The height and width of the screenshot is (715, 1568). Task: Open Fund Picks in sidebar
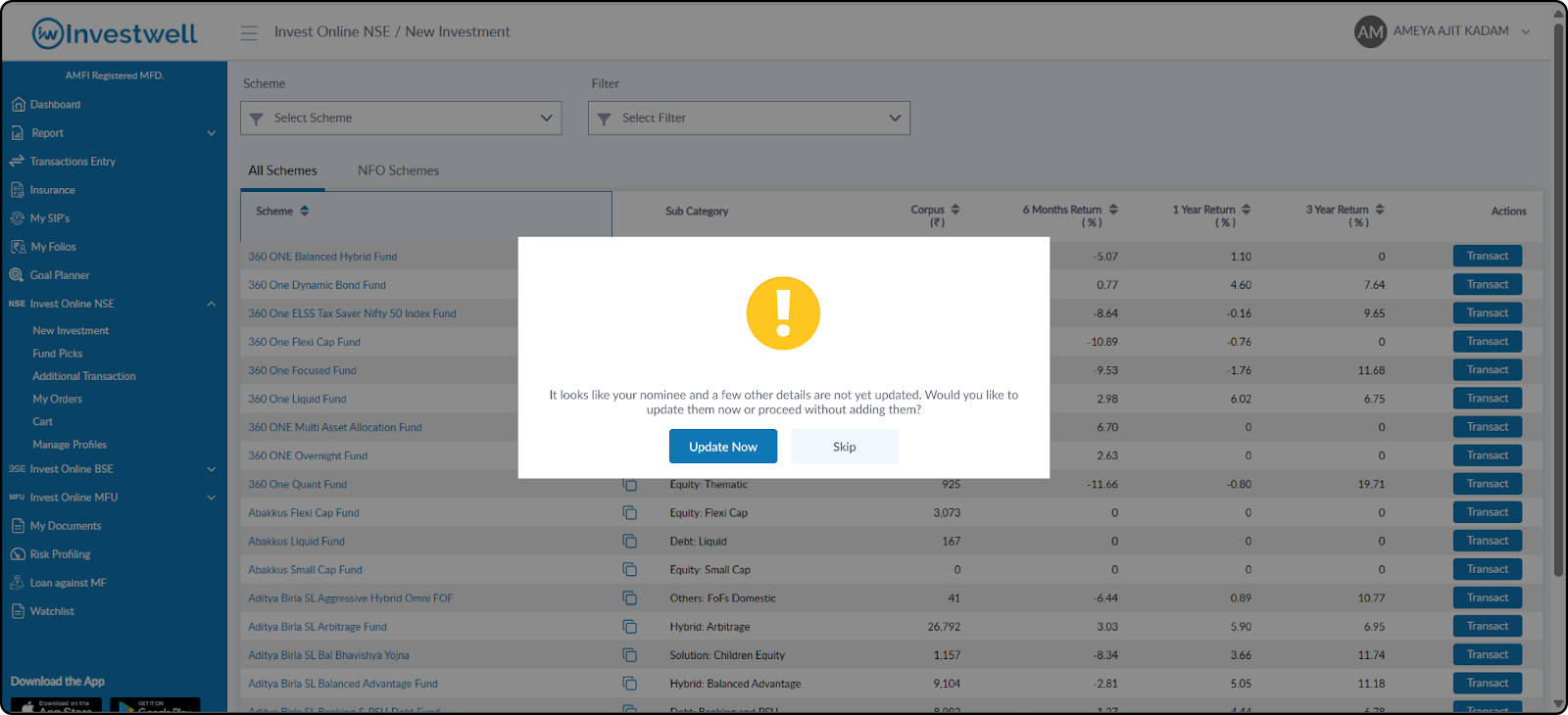[58, 354]
